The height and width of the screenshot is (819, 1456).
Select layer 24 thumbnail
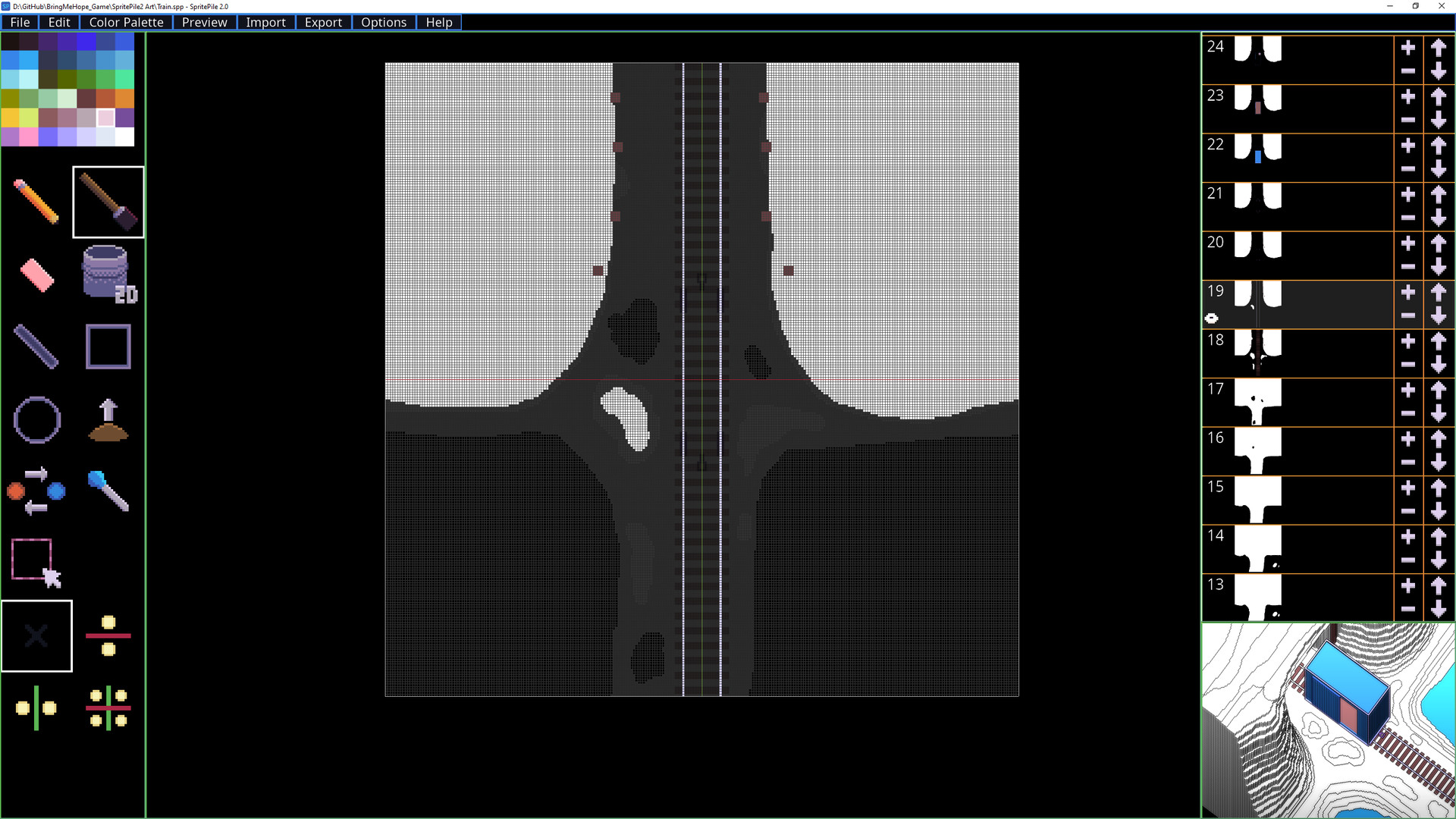1258,51
